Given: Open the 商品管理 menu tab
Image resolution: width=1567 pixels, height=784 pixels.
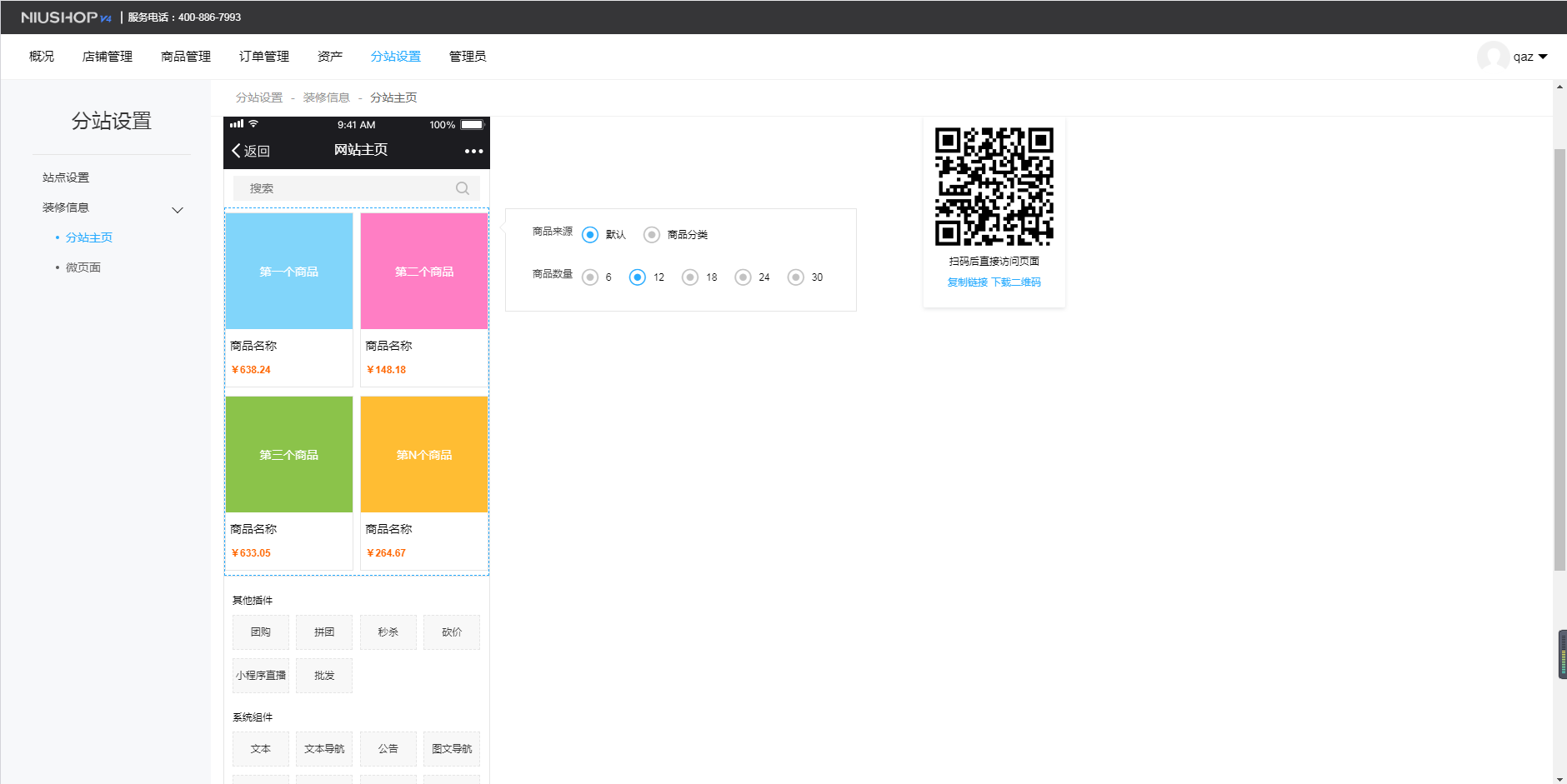Looking at the screenshot, I should (186, 57).
